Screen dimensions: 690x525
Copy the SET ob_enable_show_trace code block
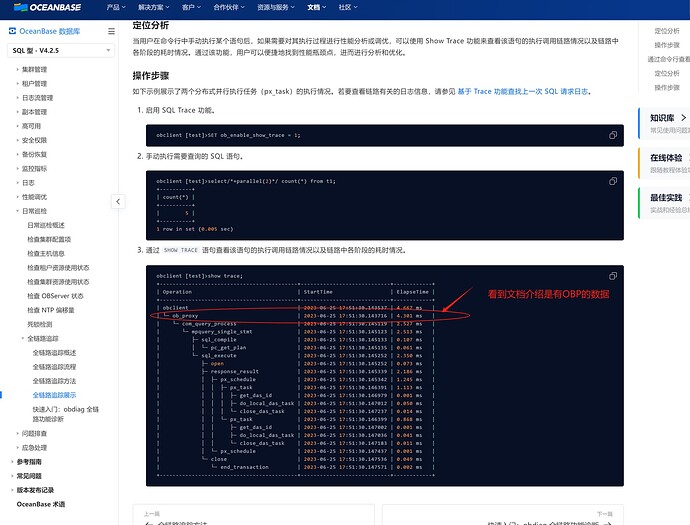click(613, 136)
